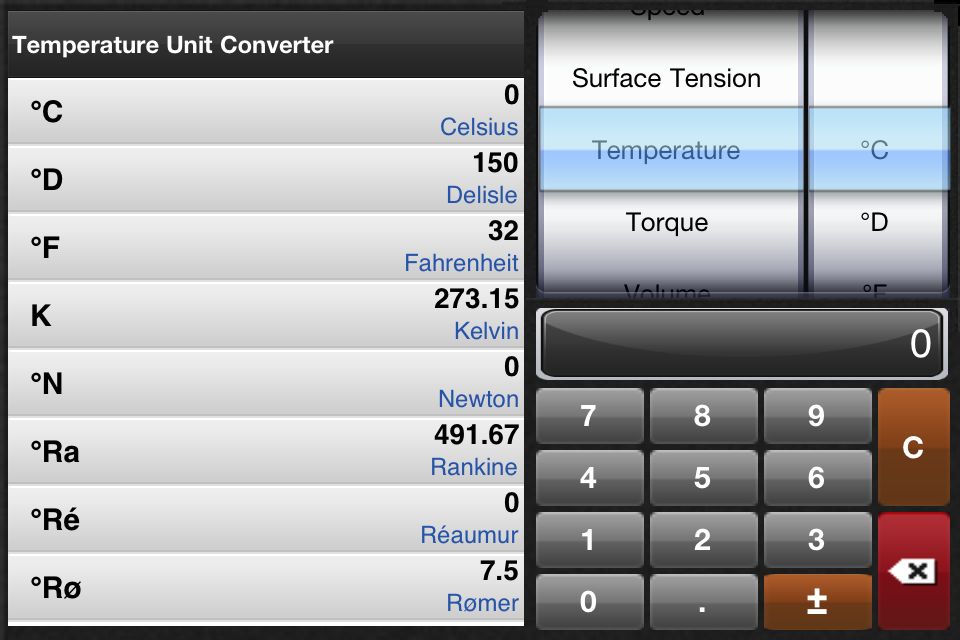
Task: Select the Rankine row
Action: [x=266, y=451]
